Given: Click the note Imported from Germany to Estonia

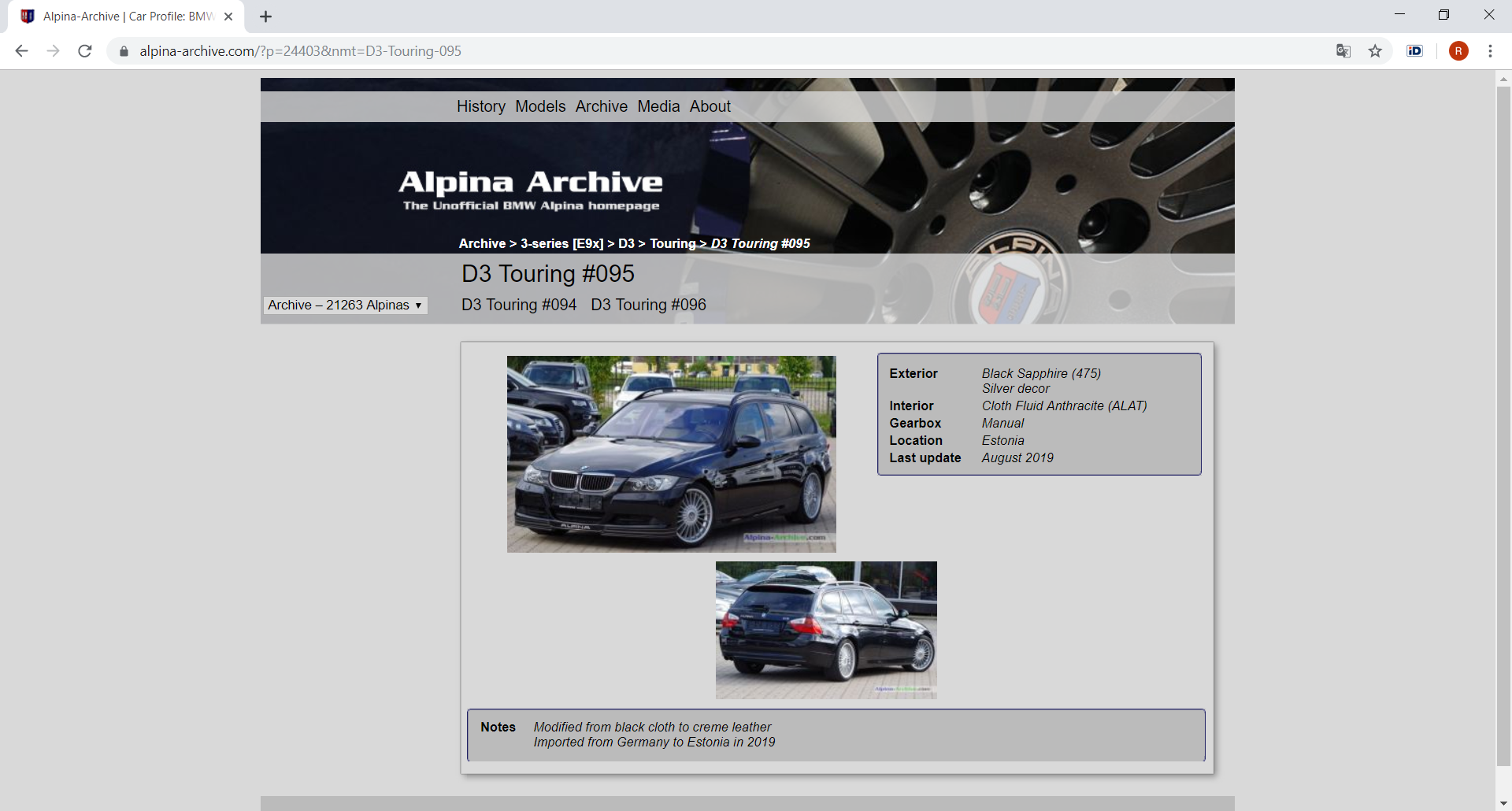Looking at the screenshot, I should click(x=654, y=742).
